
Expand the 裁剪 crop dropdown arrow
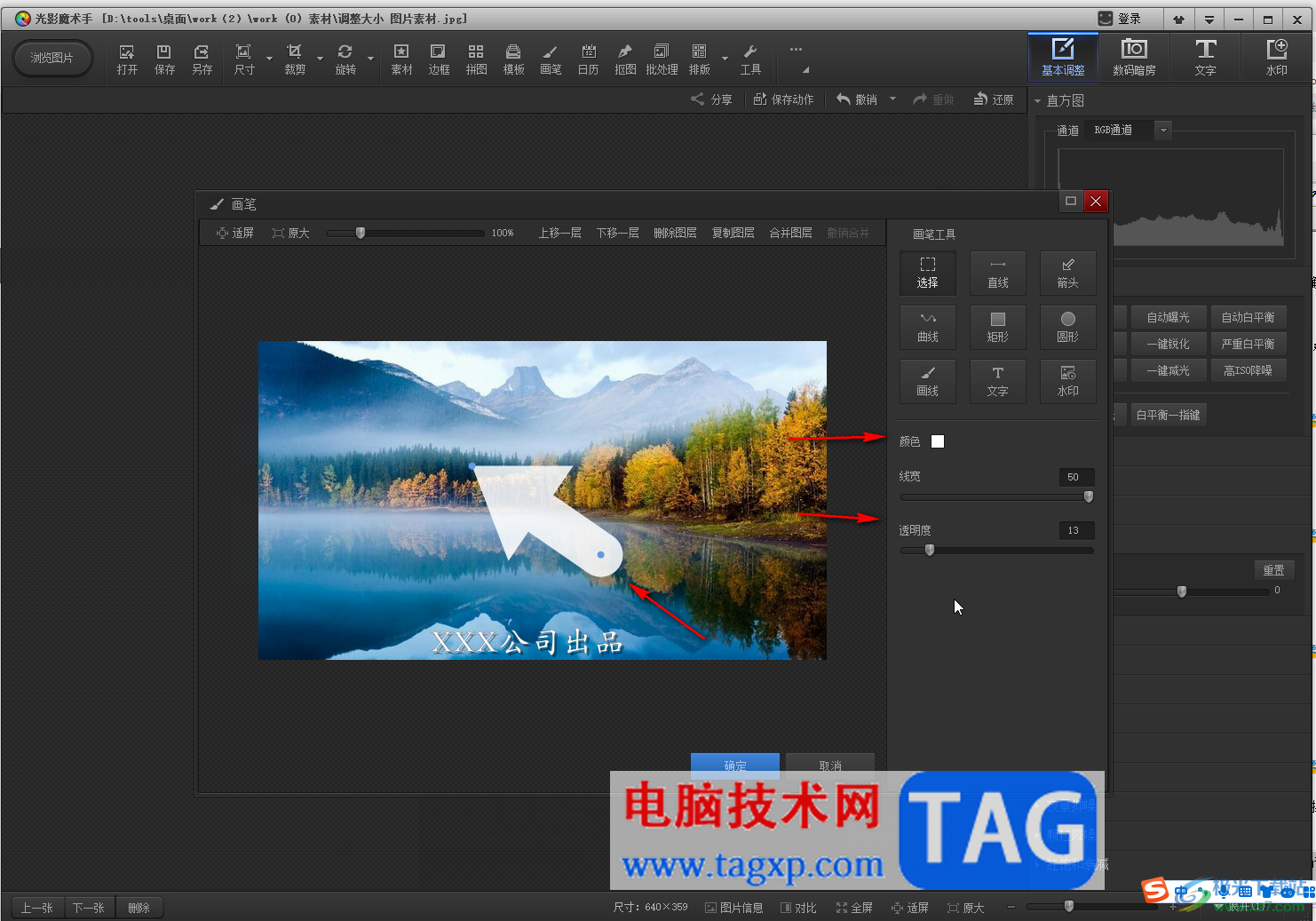click(x=320, y=60)
